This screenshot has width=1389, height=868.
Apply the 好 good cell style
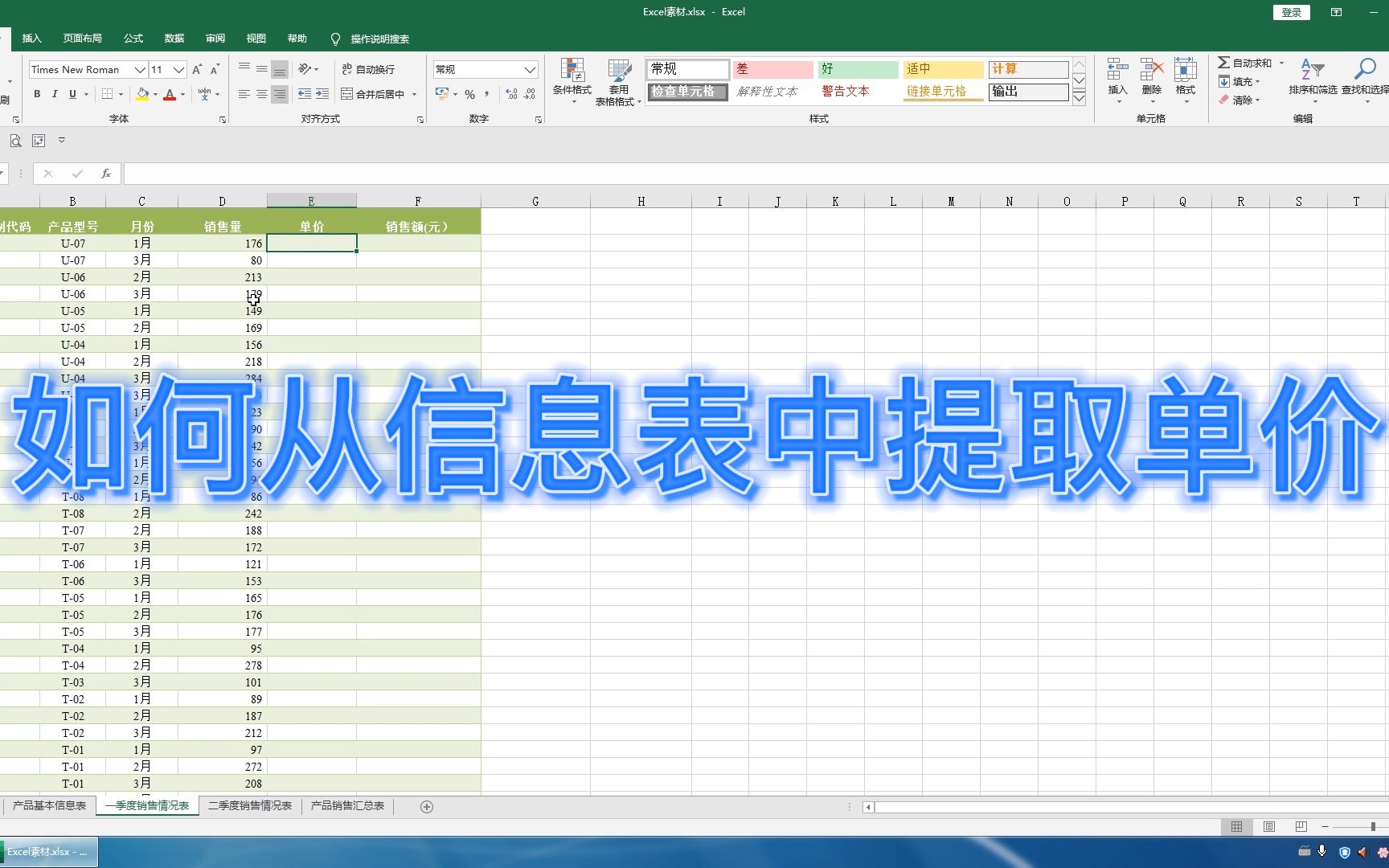(858, 69)
